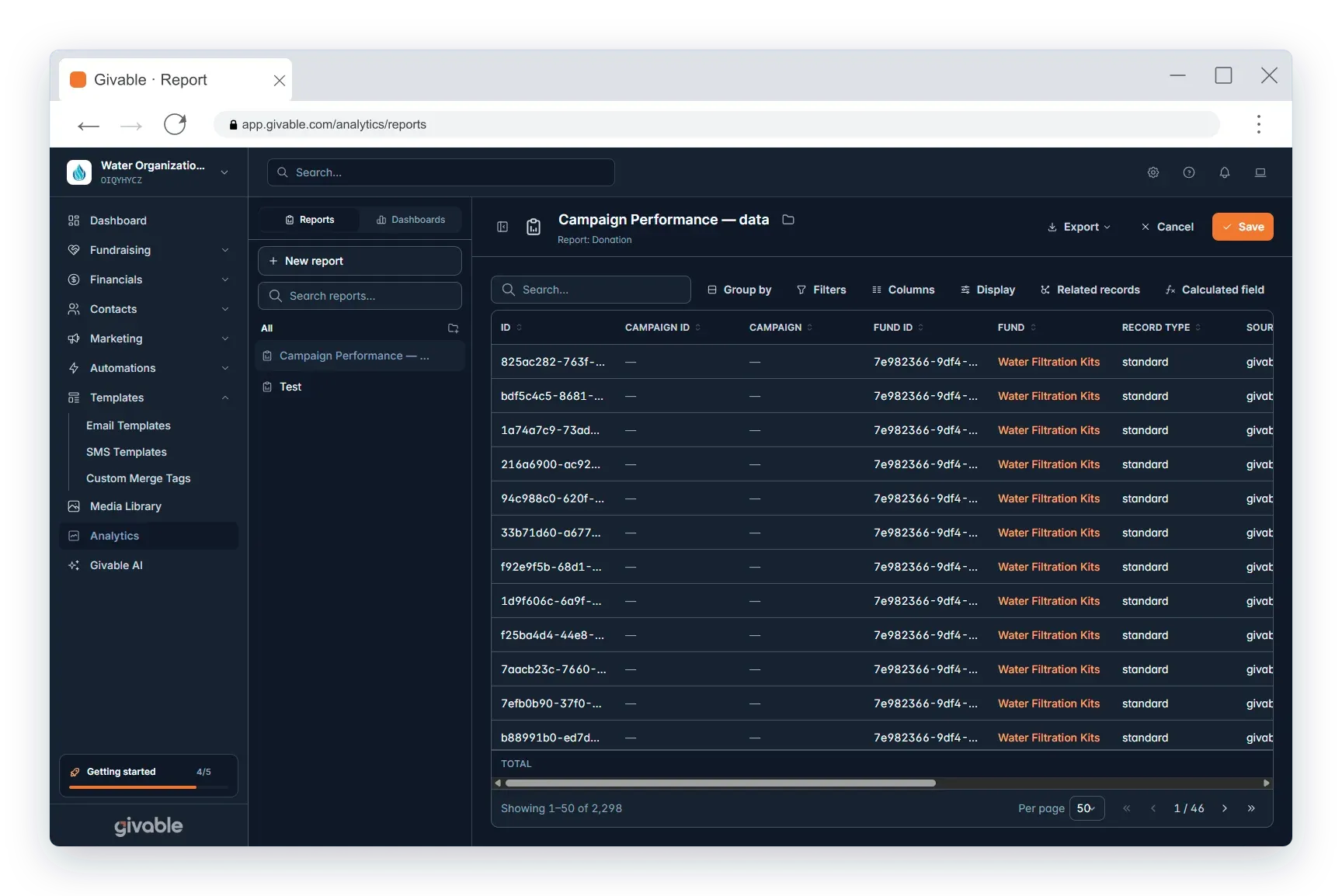Select Campaign Performance report in list
The width and height of the screenshot is (1342, 896).
tap(360, 356)
